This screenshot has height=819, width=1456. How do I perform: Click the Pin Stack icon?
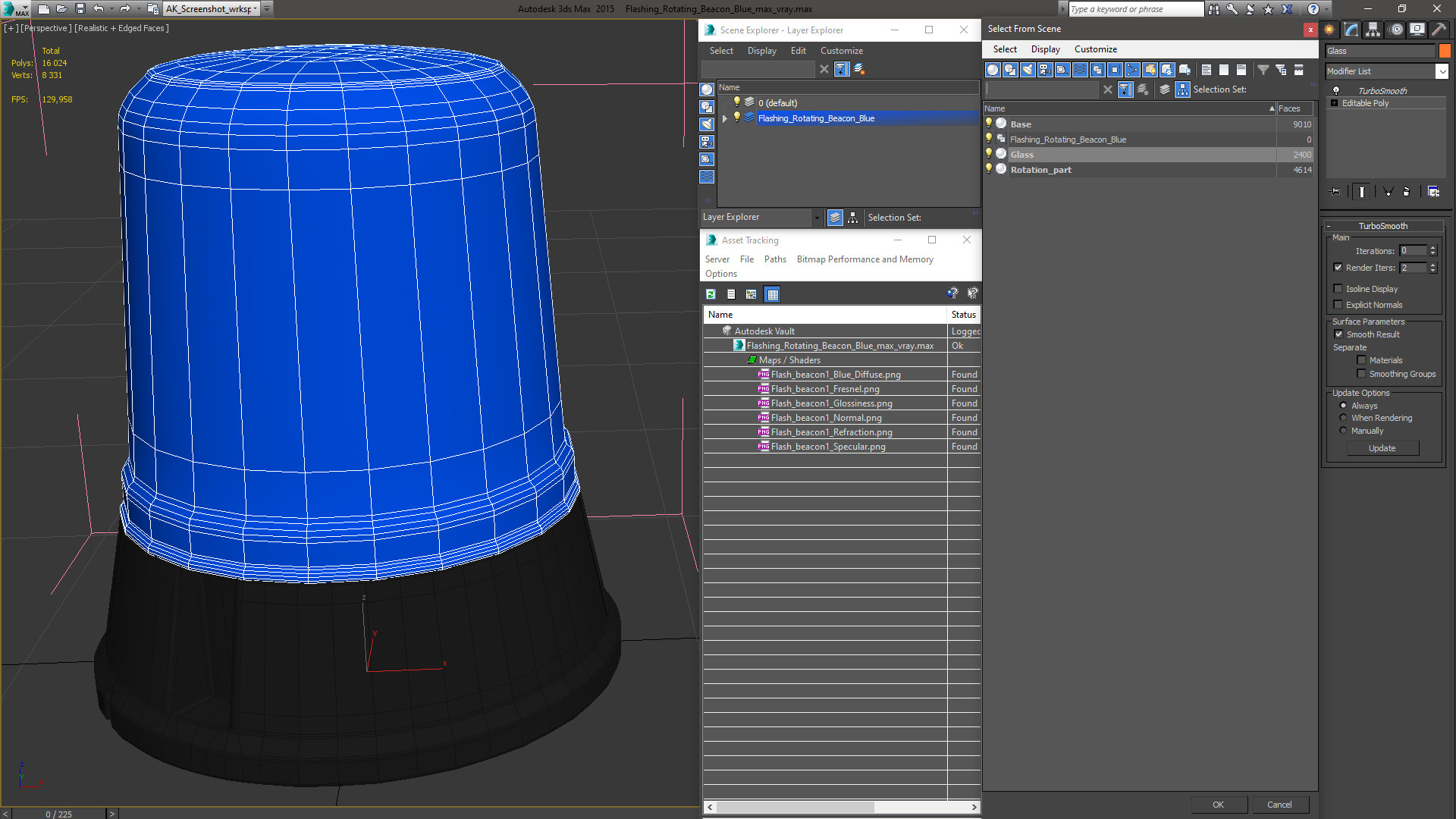pyautogui.click(x=1335, y=192)
